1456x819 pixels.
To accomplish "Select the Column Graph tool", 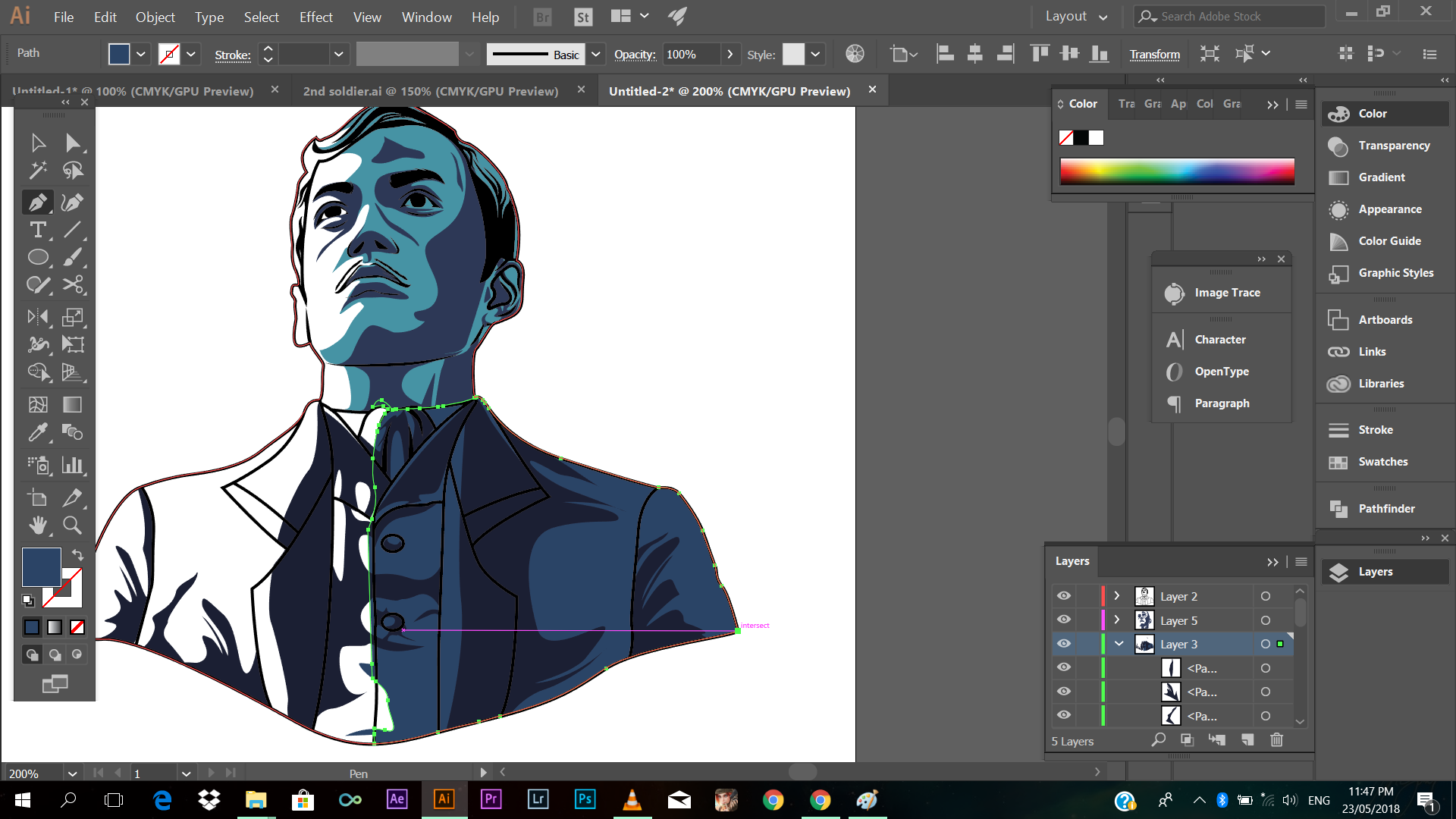I will pyautogui.click(x=73, y=465).
